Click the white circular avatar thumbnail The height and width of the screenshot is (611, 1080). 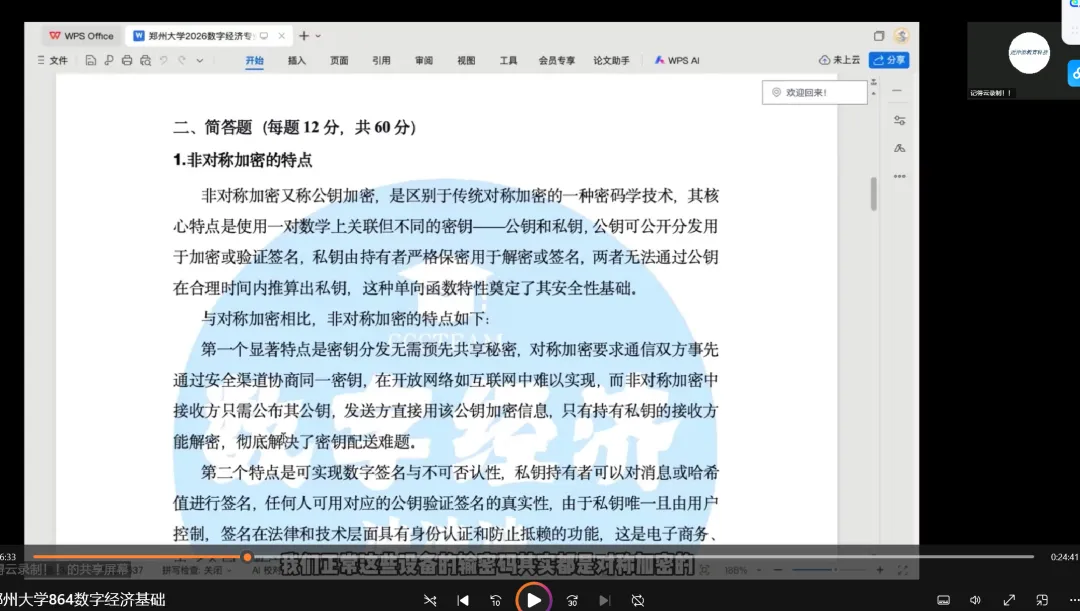point(1029,52)
